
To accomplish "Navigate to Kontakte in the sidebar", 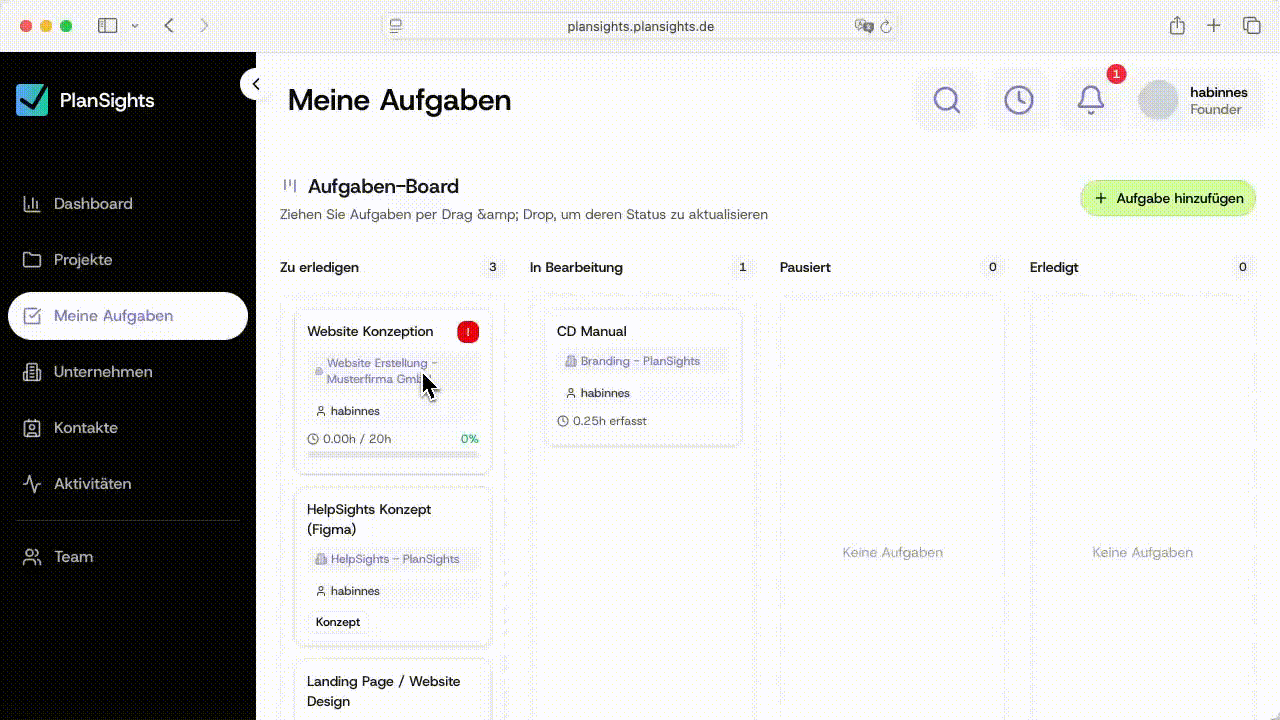I will click(85, 428).
